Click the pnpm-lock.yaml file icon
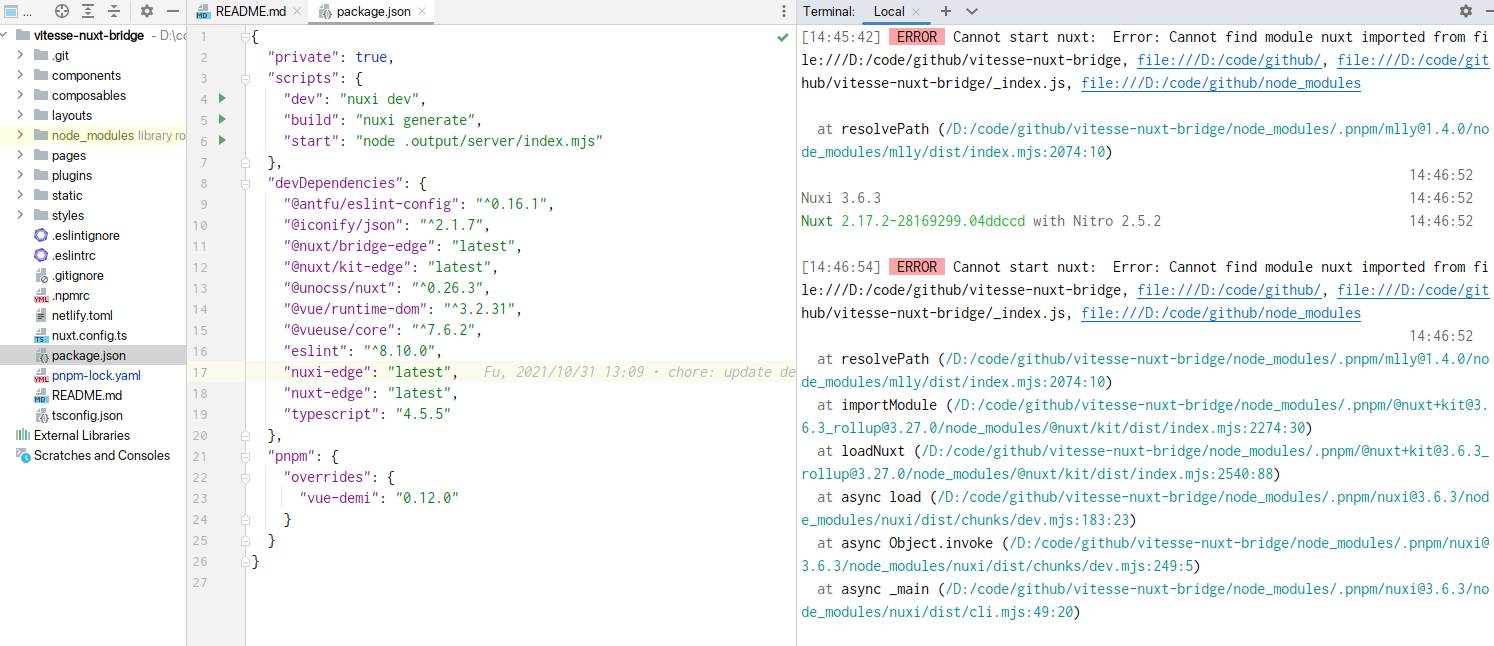 pyautogui.click(x=41, y=376)
